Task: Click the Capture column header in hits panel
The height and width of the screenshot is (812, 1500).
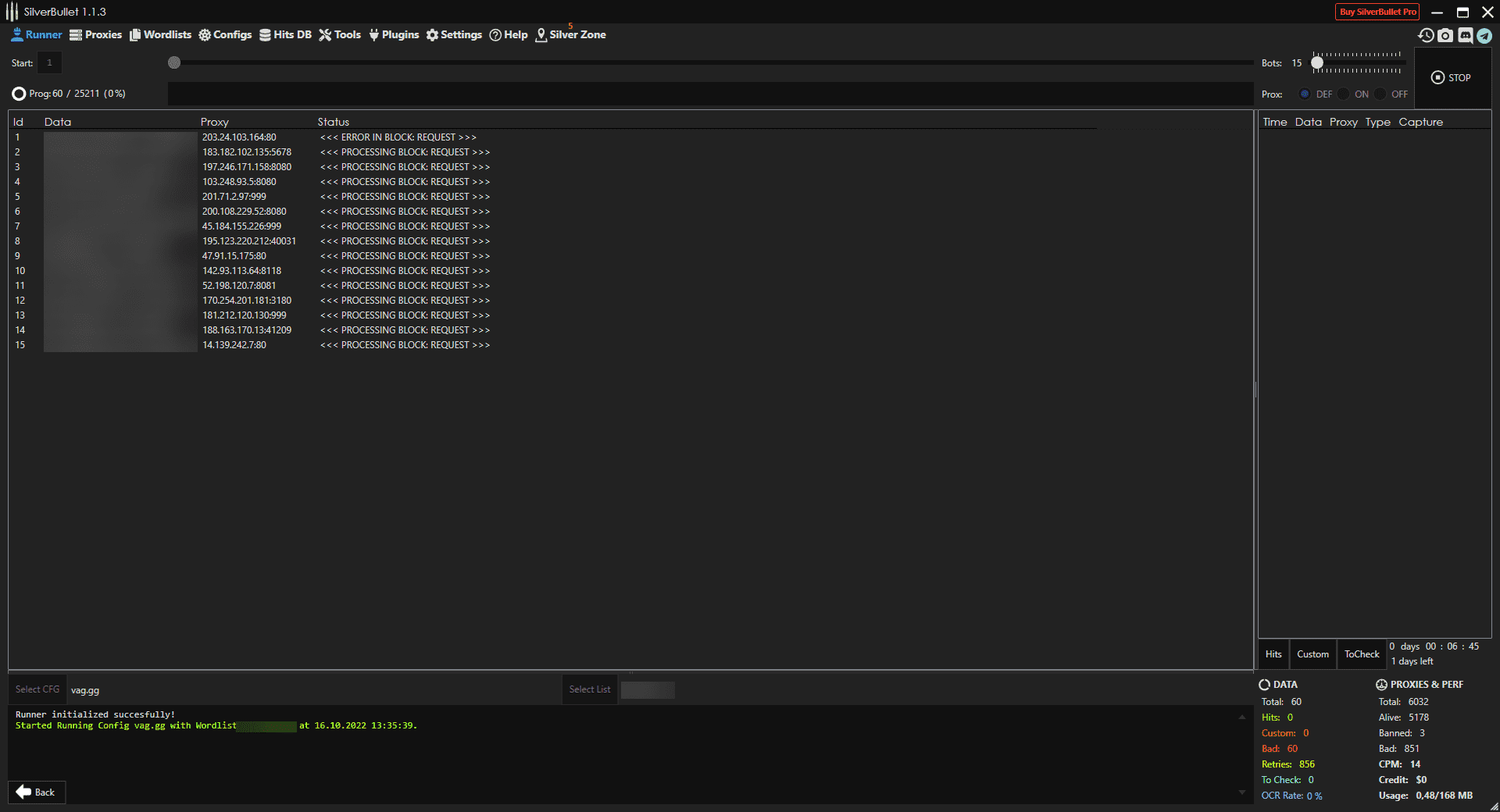Action: click(1420, 122)
